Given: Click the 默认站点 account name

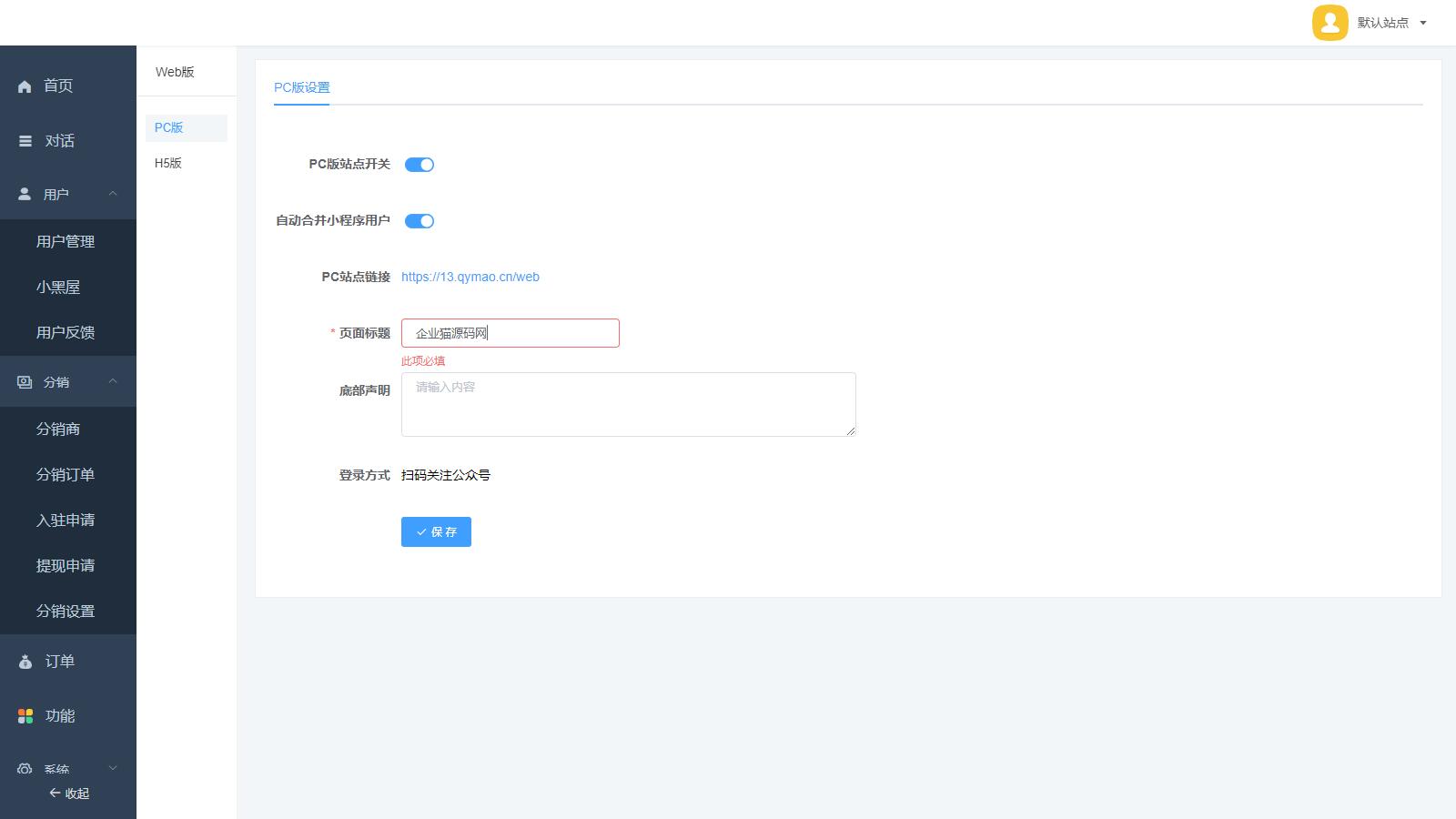Looking at the screenshot, I should point(1382,23).
